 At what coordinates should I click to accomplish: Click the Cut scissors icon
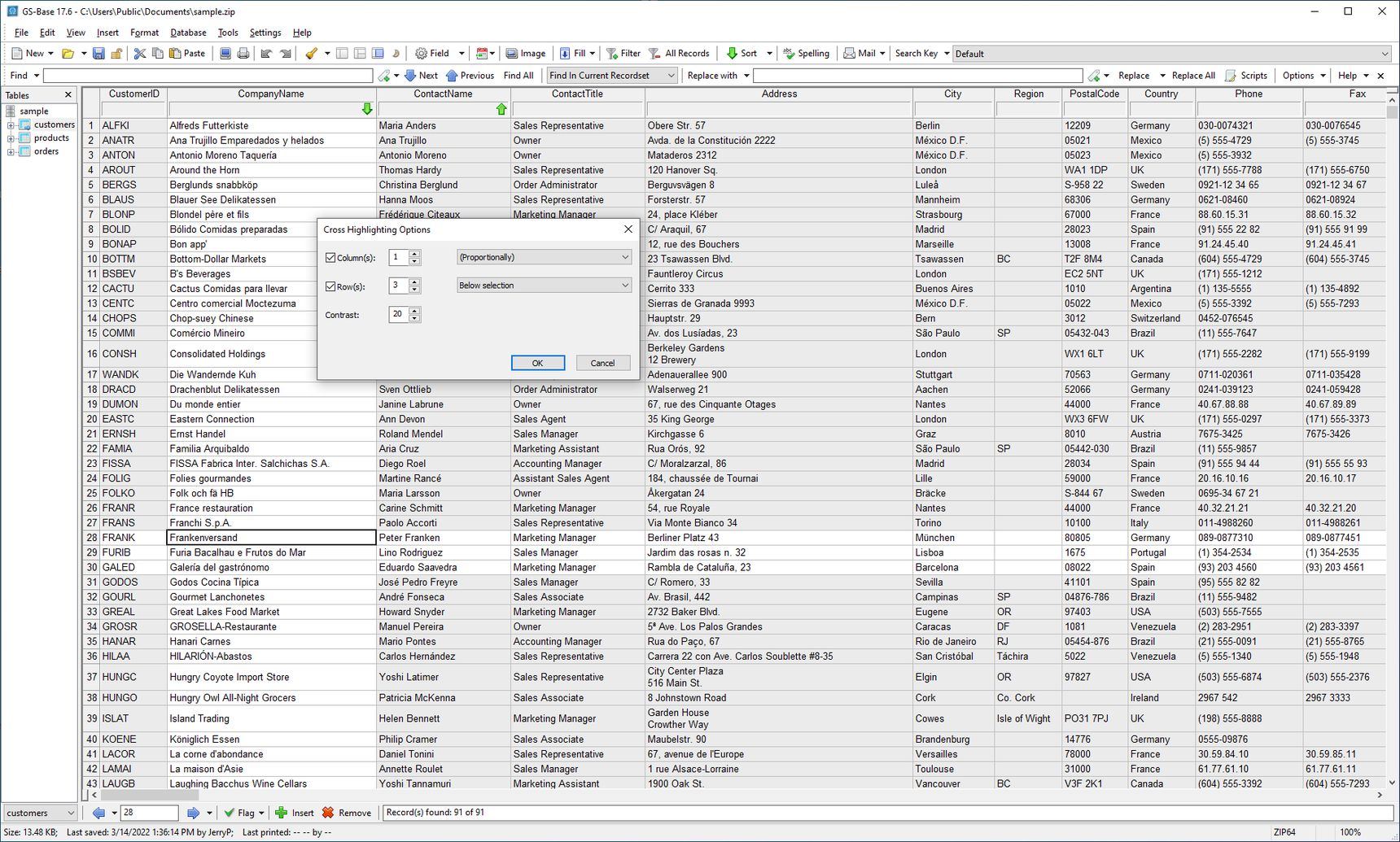pyautogui.click(x=139, y=54)
